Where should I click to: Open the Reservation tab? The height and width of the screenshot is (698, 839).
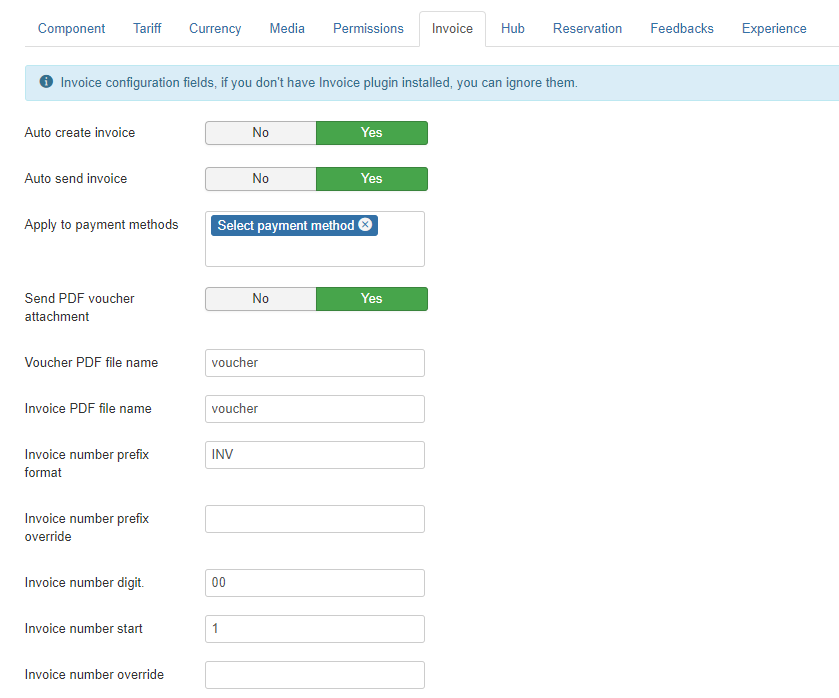tap(587, 29)
